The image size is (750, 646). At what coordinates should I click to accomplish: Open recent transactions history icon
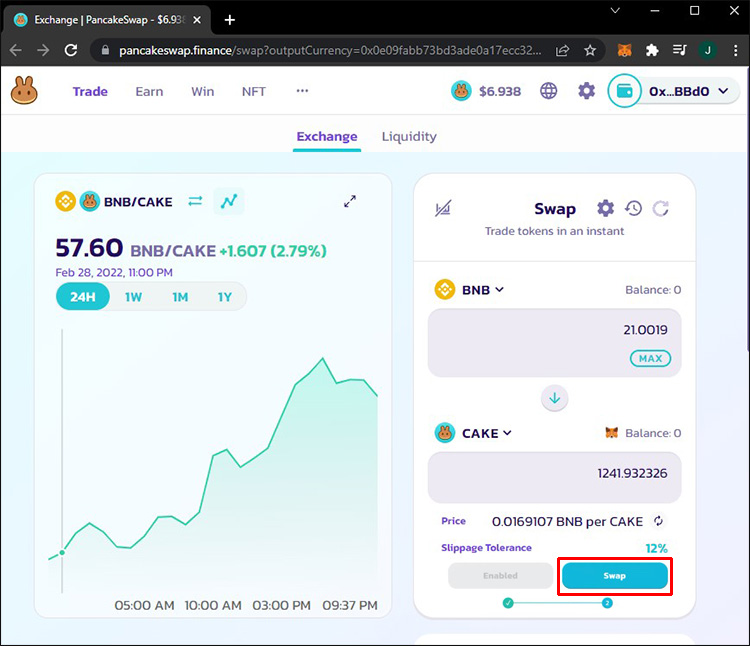633,208
